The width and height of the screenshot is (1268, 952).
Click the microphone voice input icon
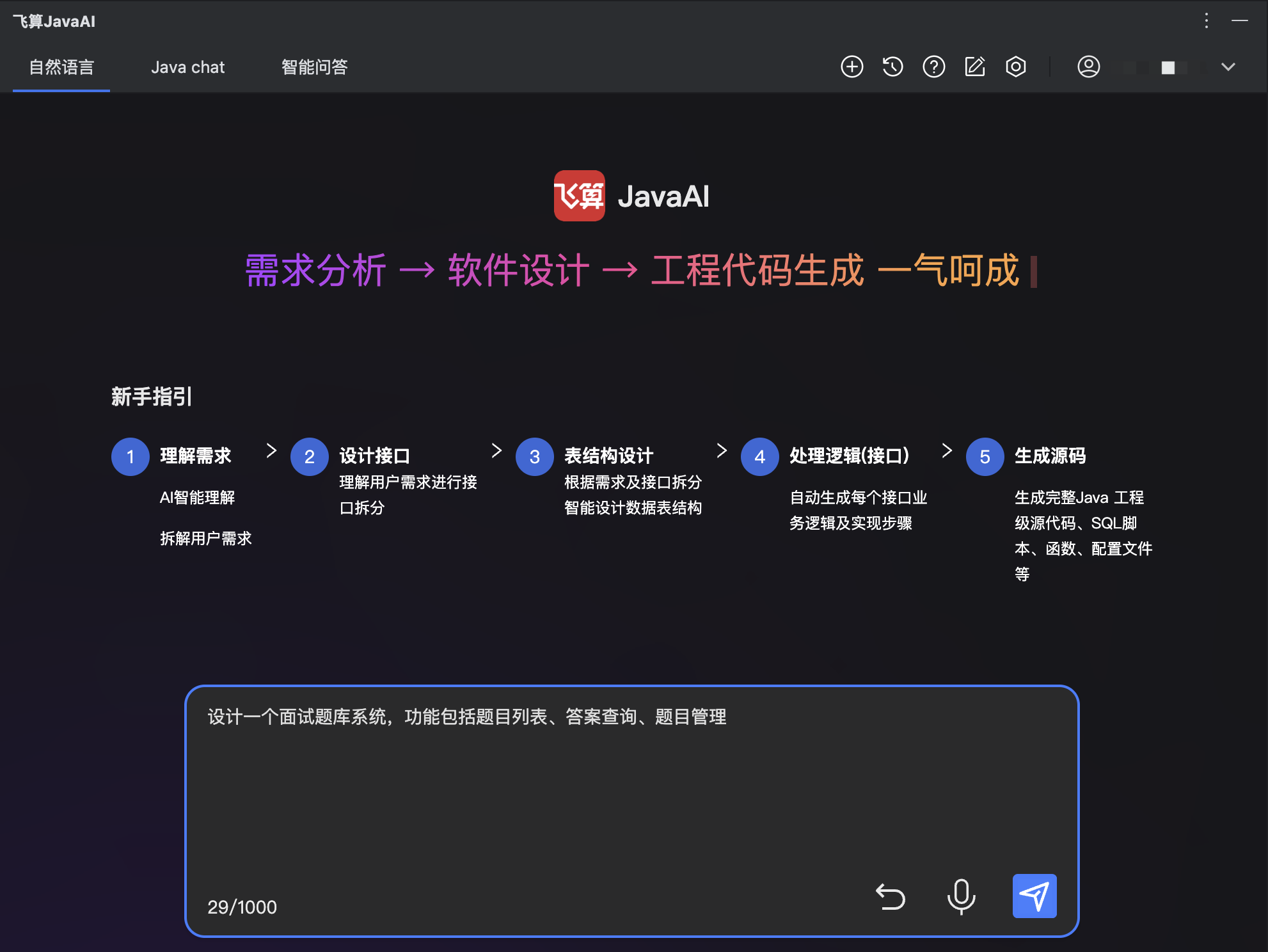[x=961, y=896]
